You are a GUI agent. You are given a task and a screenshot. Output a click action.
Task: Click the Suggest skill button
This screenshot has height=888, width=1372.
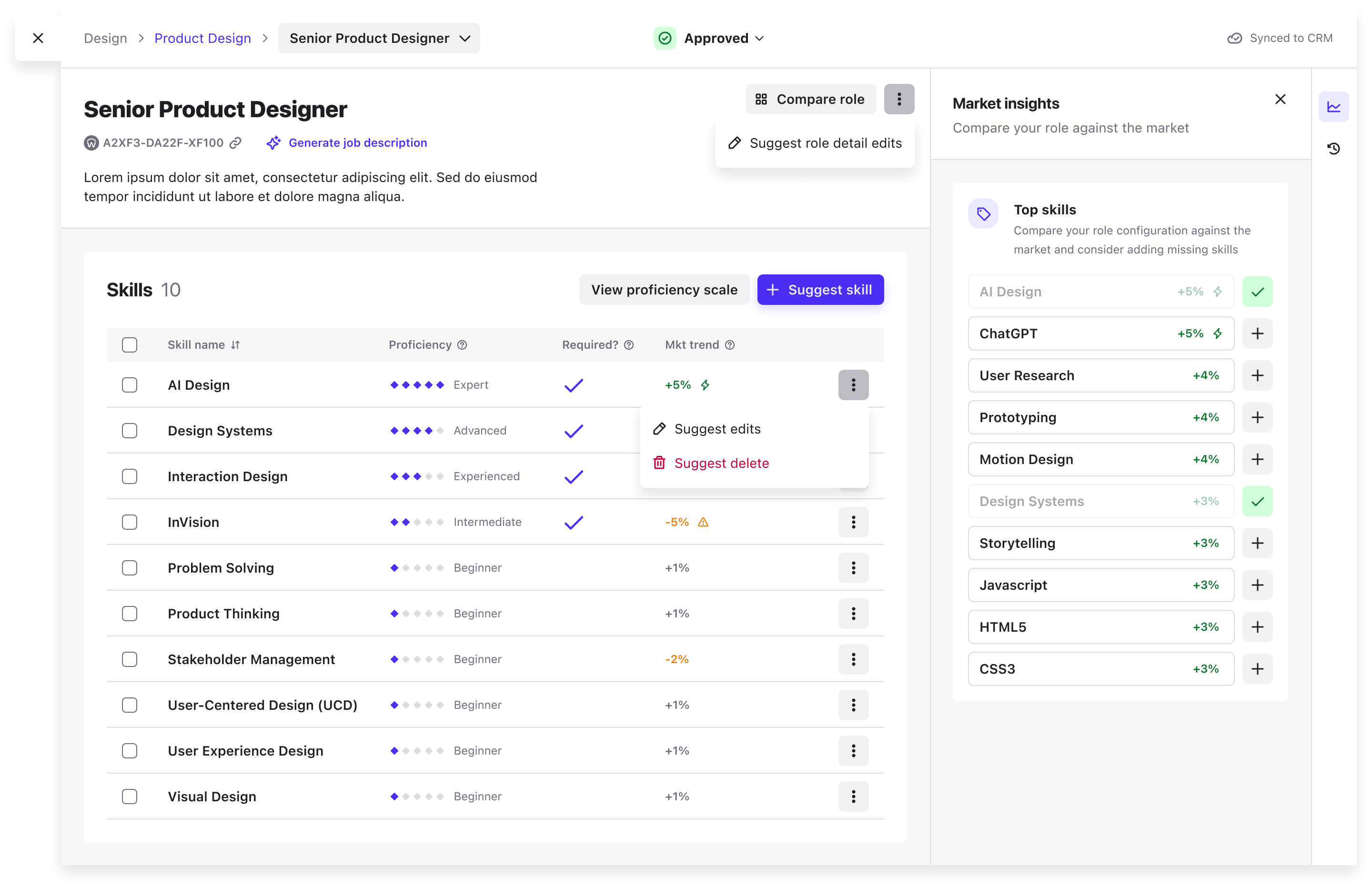point(820,290)
